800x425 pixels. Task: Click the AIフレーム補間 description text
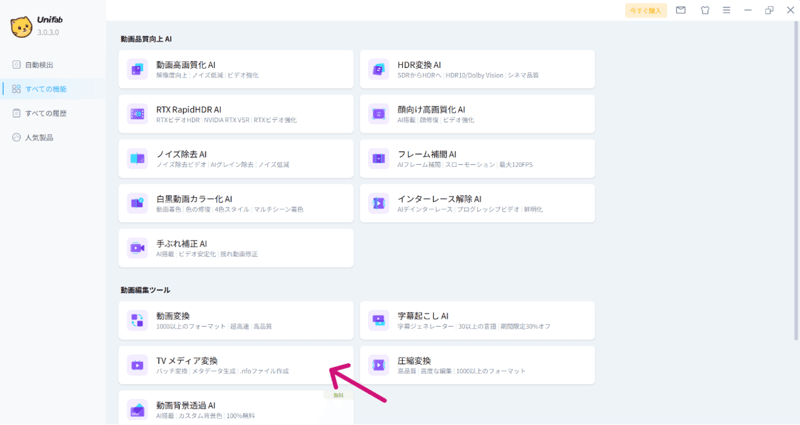click(419, 165)
